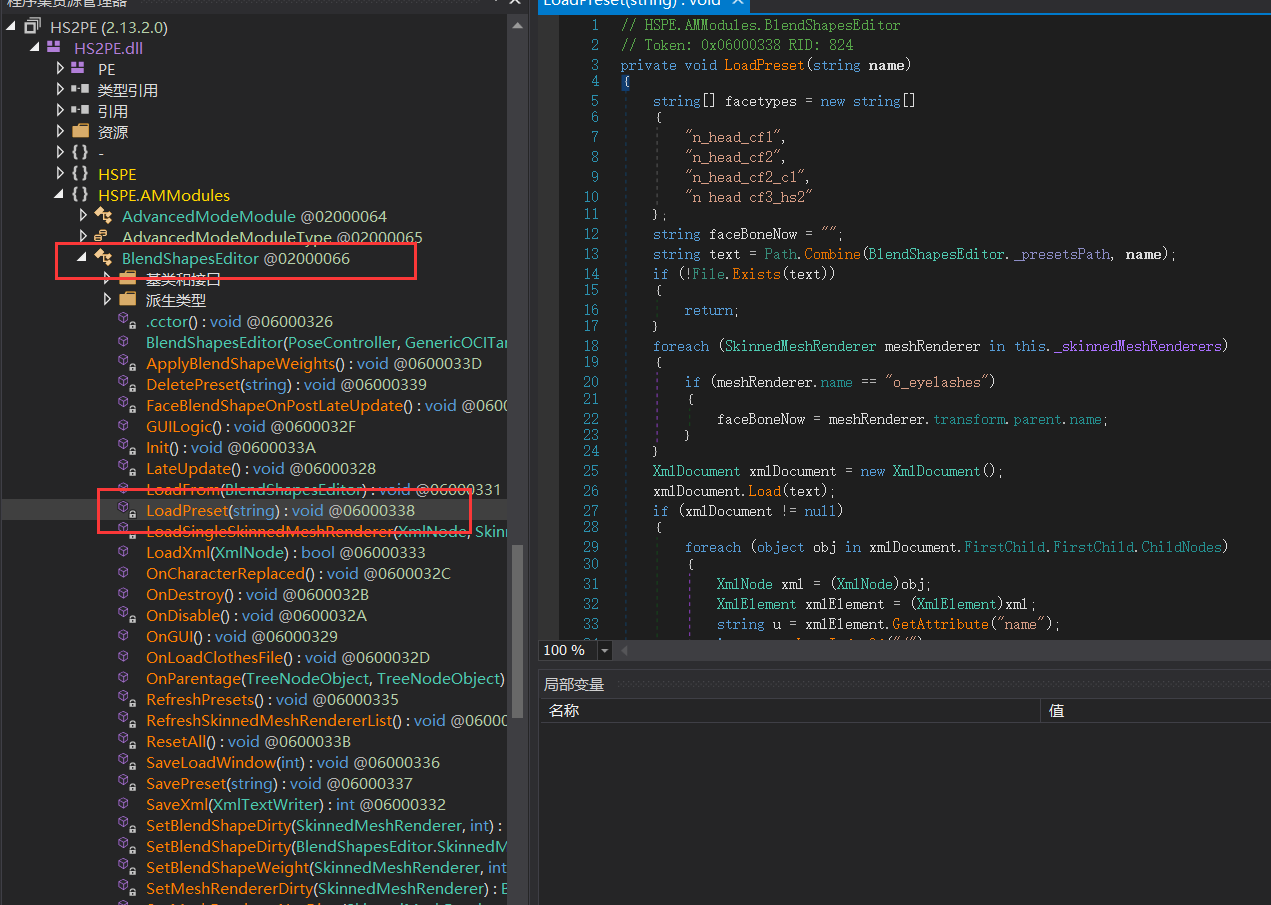Open the 100% zoom level dropdown
Screen dimensions: 1271x905
[604, 650]
